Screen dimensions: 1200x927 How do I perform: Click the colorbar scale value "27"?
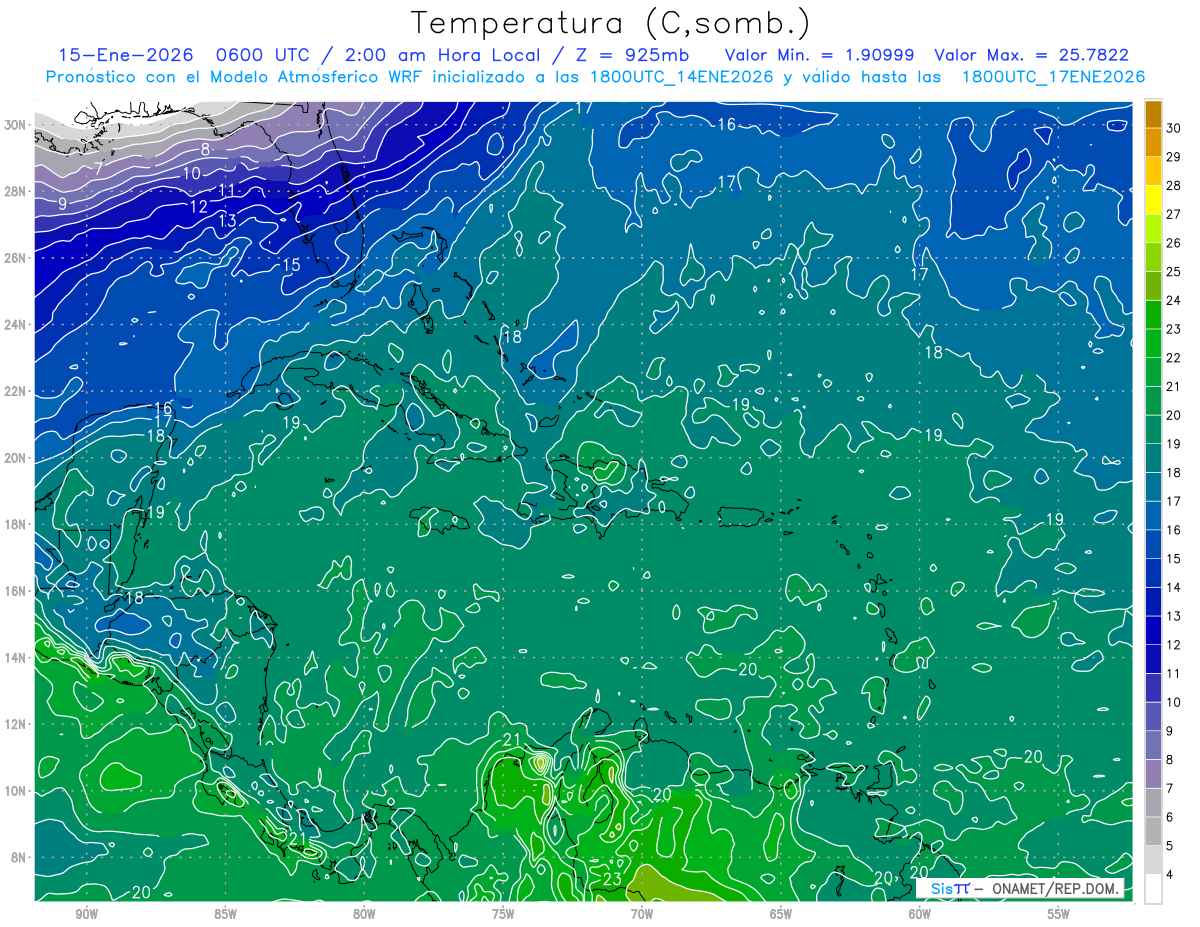[x=1174, y=214]
